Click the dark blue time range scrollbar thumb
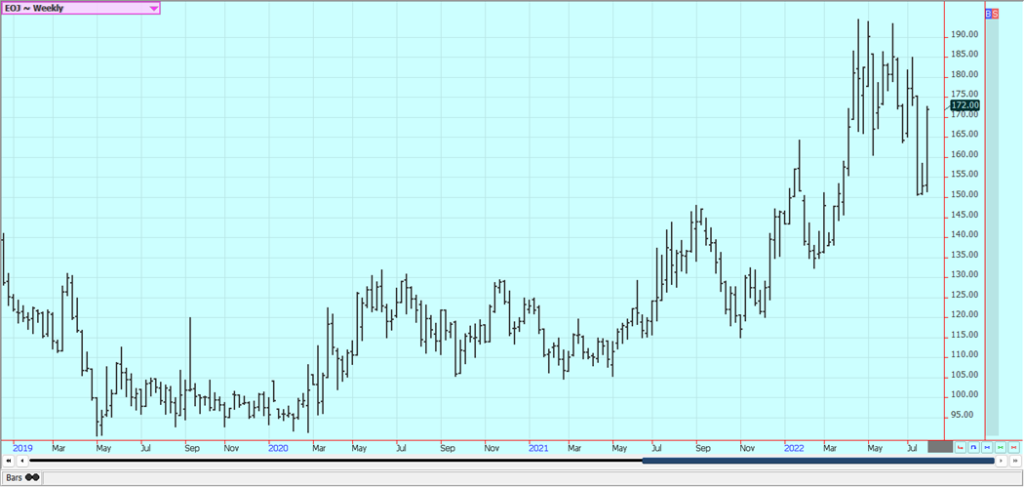Screen dimensions: 1024x487 point(818,461)
